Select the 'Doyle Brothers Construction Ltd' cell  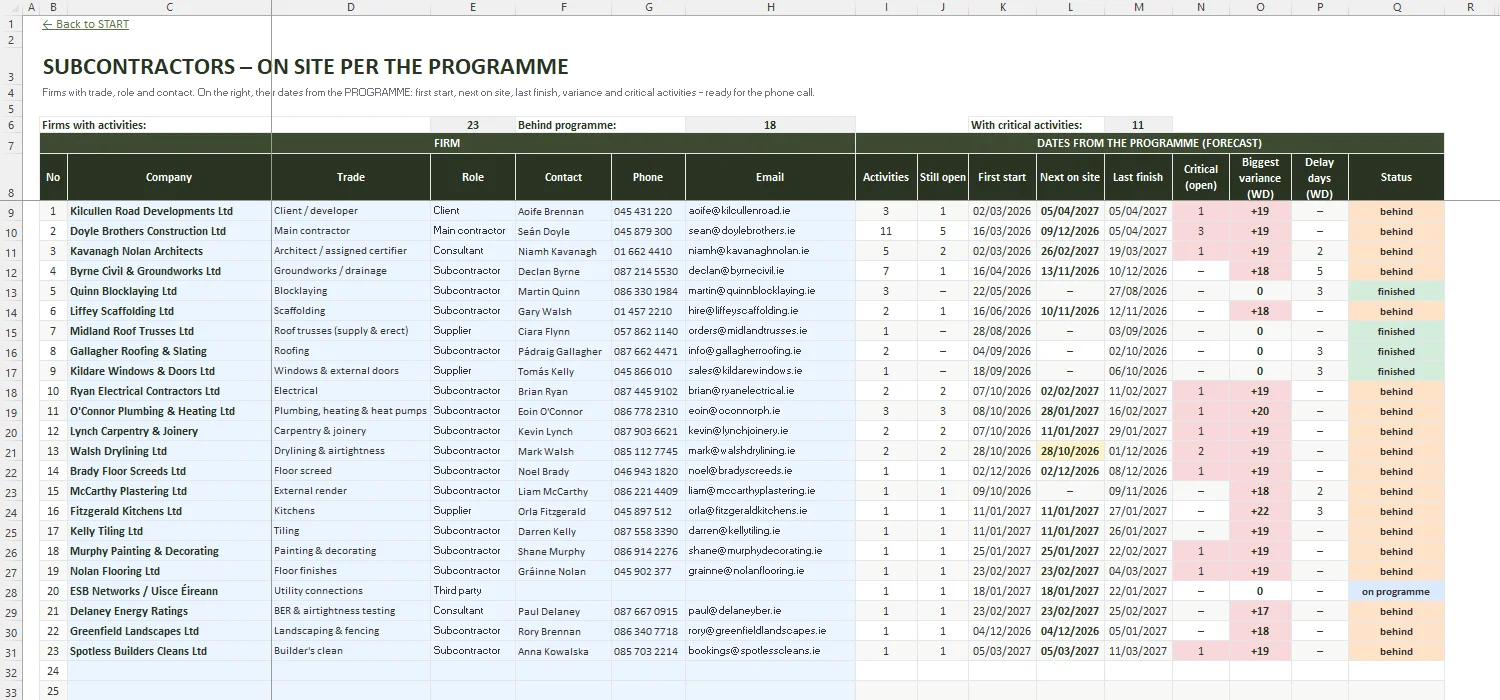click(169, 231)
